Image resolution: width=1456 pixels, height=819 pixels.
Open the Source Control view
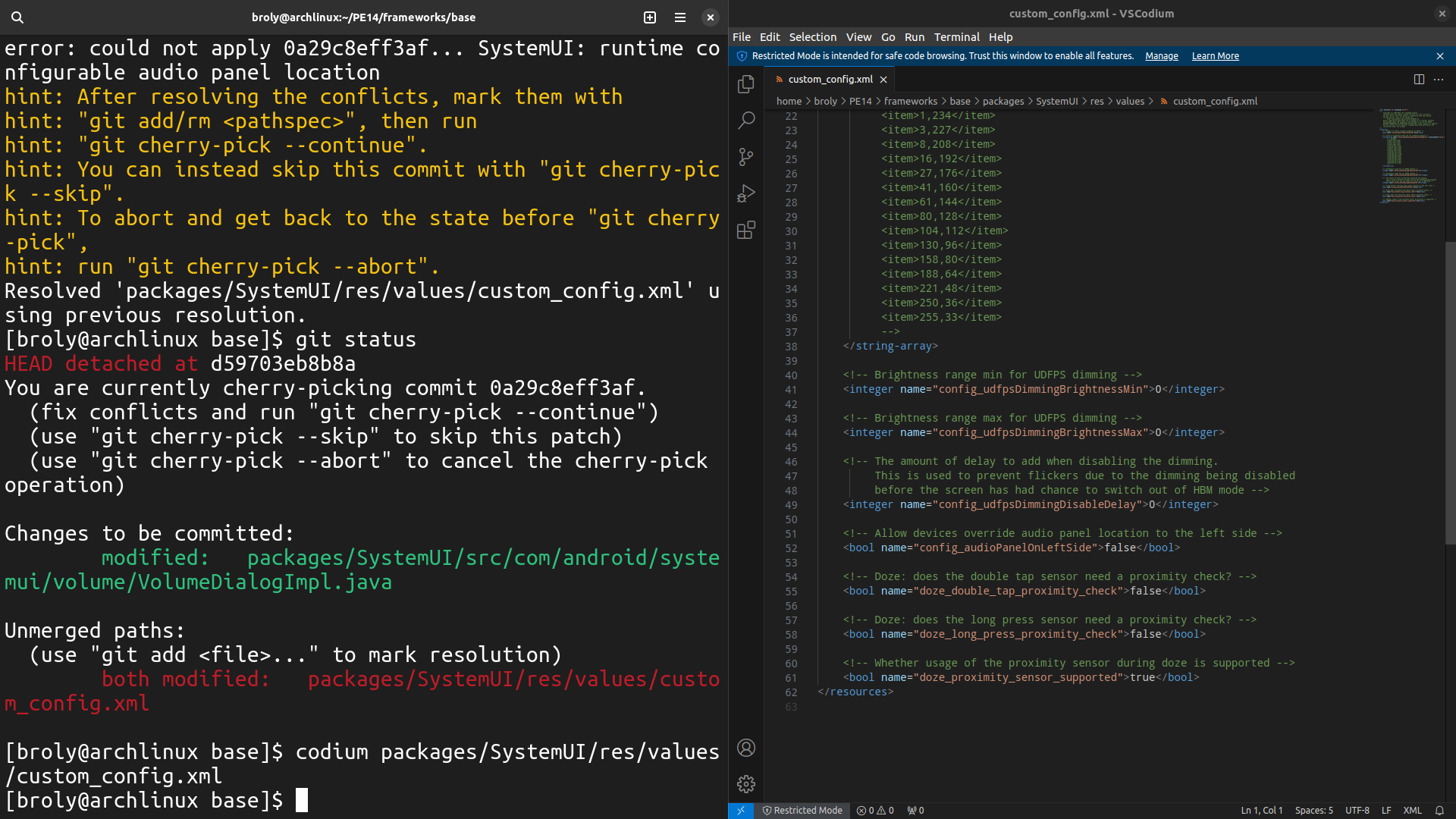[746, 157]
